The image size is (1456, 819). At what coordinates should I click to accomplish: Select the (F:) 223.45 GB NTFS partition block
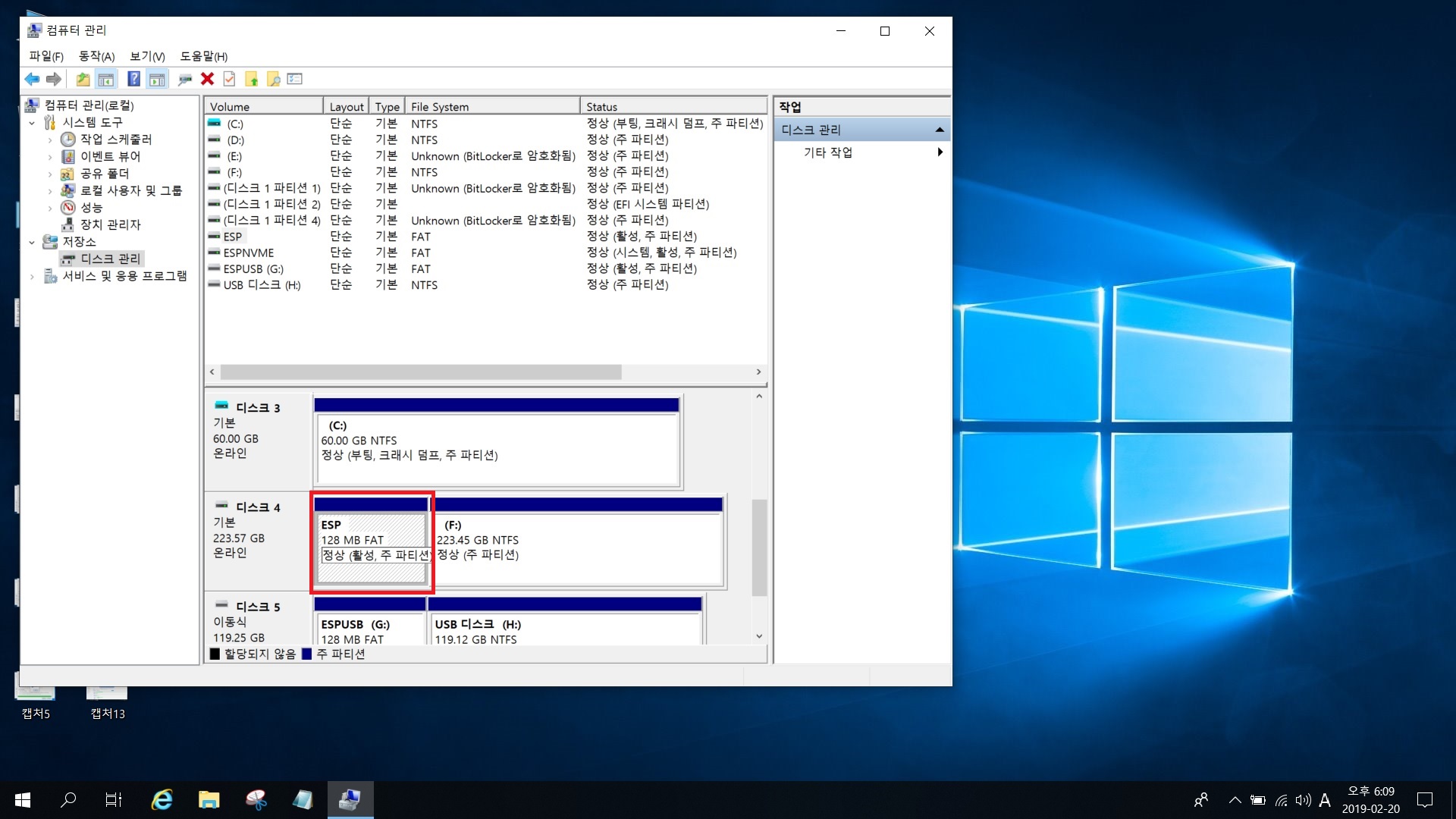pyautogui.click(x=576, y=541)
